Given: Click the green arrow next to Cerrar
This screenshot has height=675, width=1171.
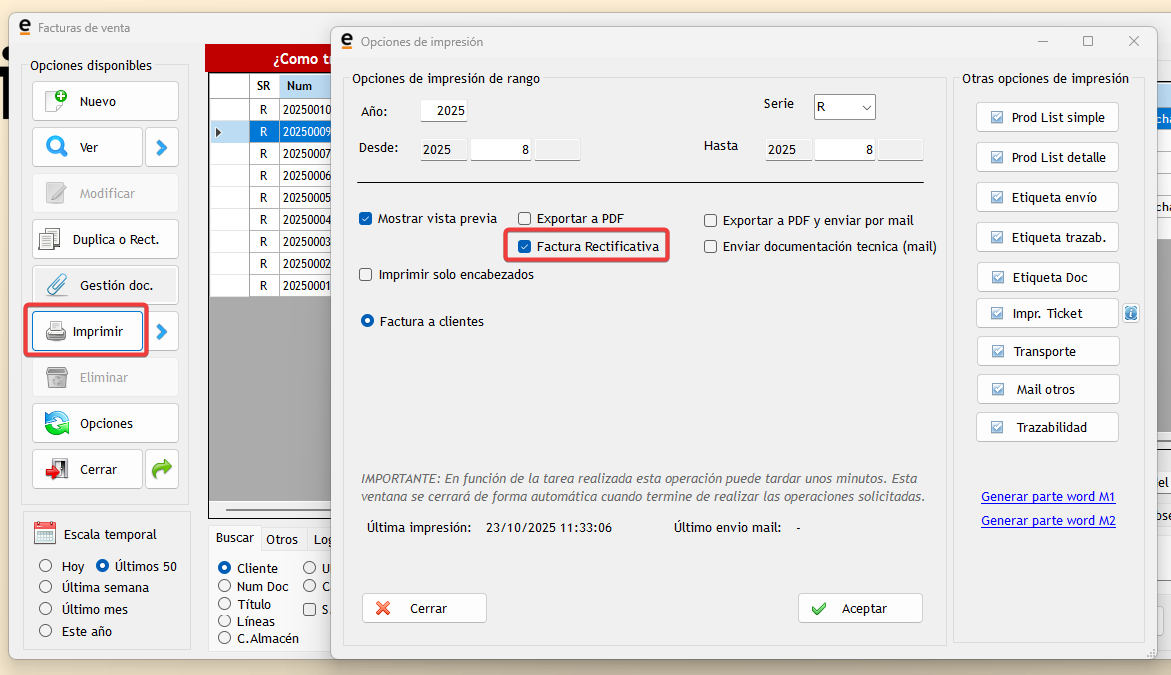Looking at the screenshot, I should [x=162, y=469].
